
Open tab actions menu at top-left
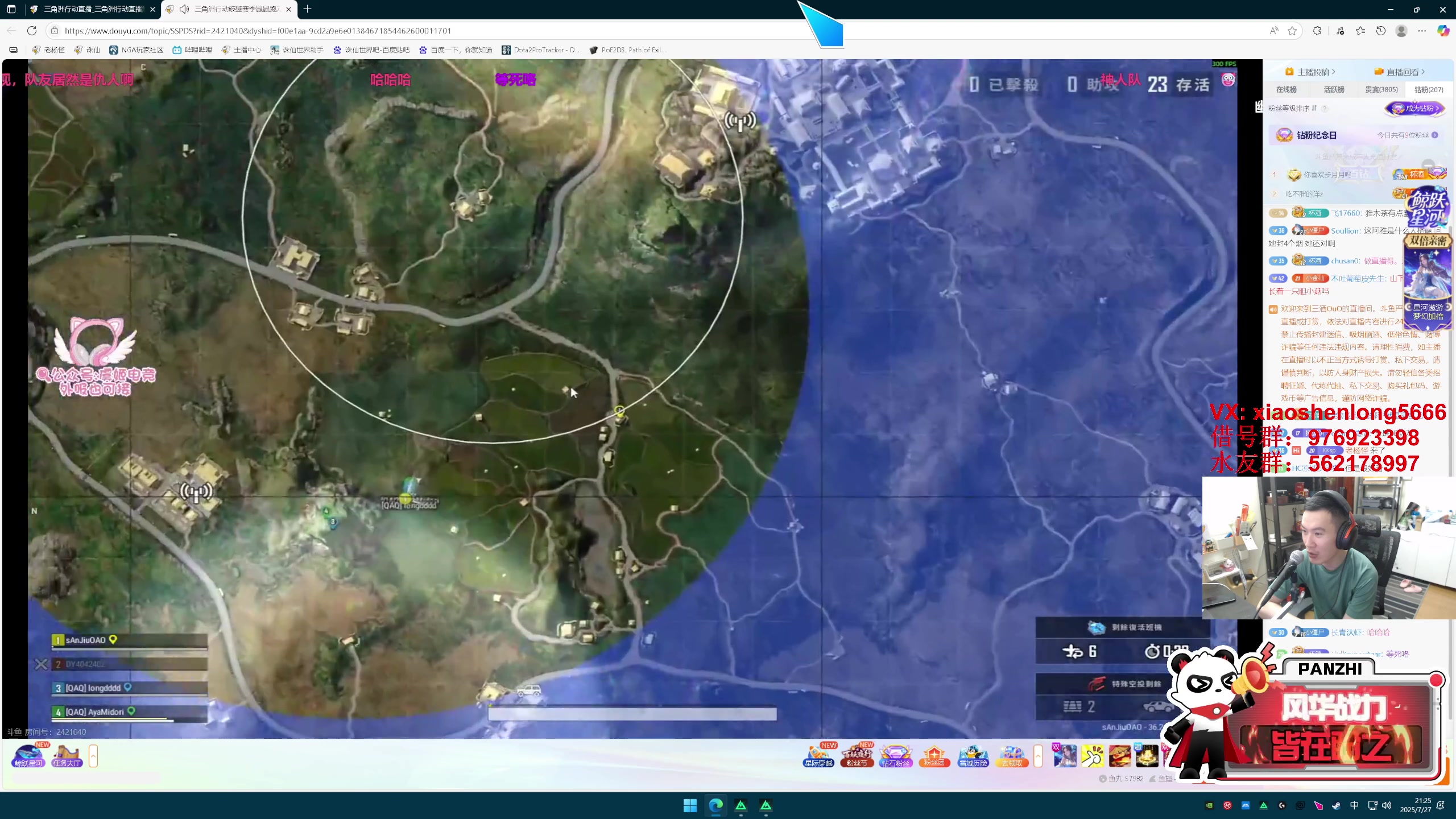pos(11,9)
